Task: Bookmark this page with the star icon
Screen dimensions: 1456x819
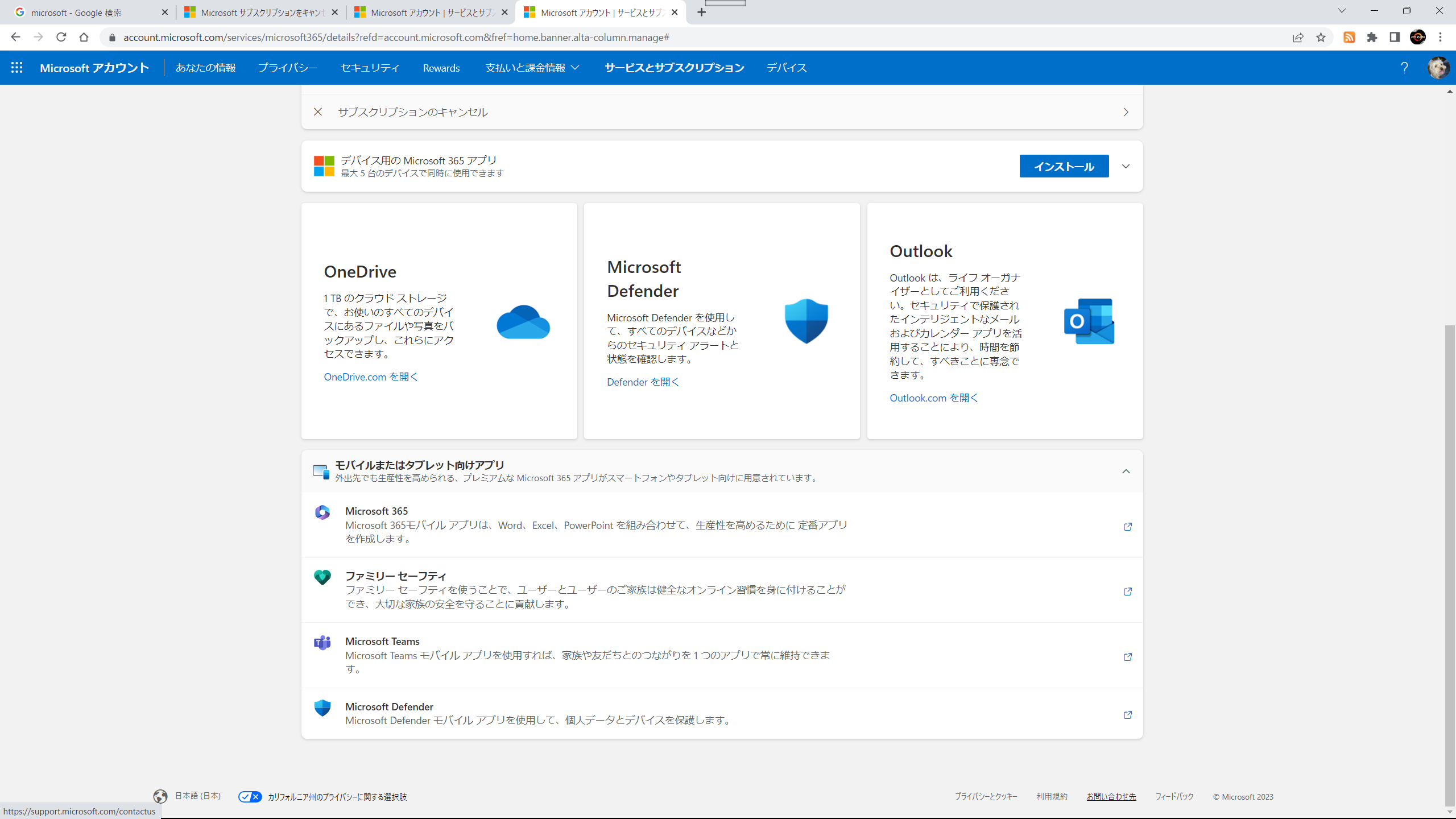Action: [1321, 38]
